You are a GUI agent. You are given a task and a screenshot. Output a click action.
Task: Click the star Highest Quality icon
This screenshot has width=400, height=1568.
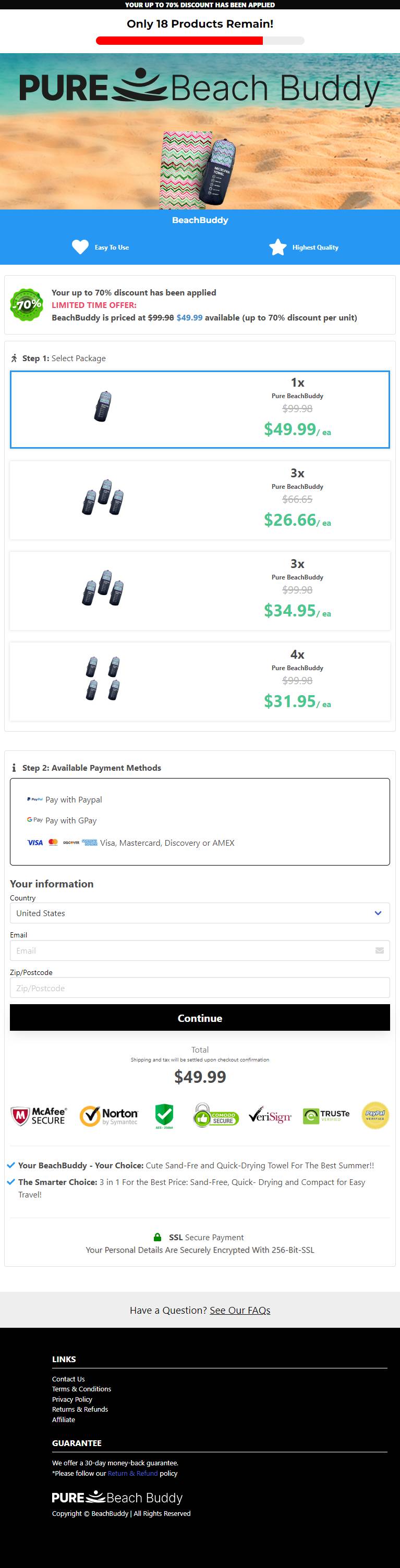tap(277, 247)
